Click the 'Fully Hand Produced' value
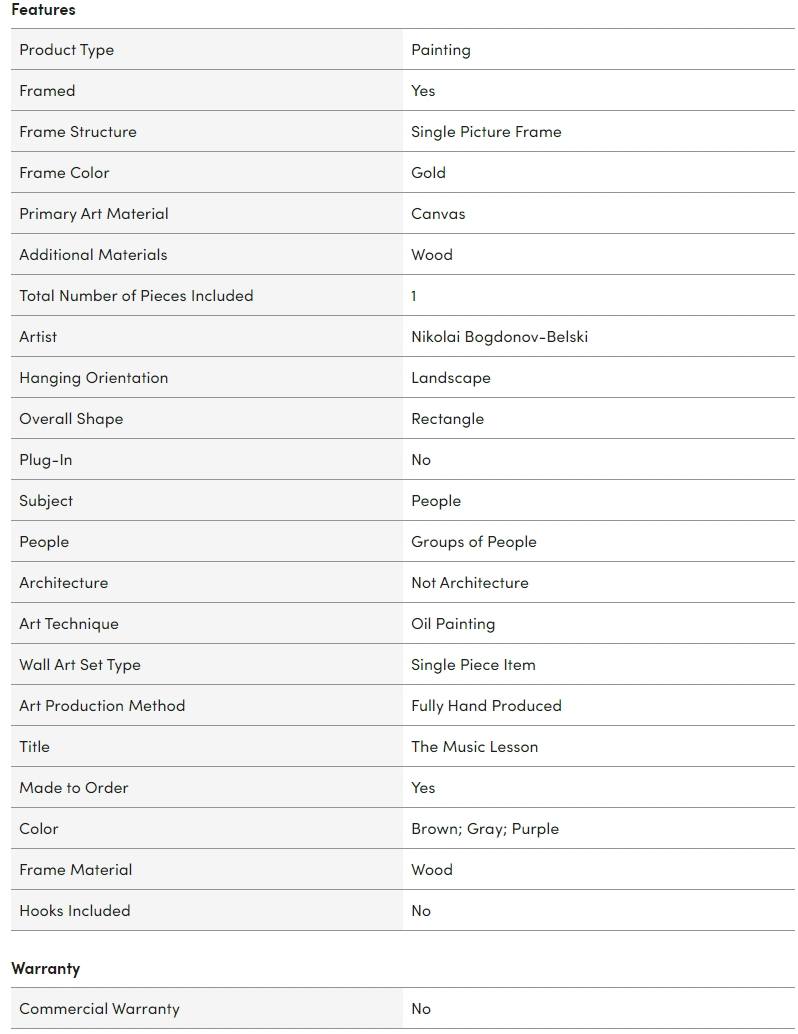 486,706
